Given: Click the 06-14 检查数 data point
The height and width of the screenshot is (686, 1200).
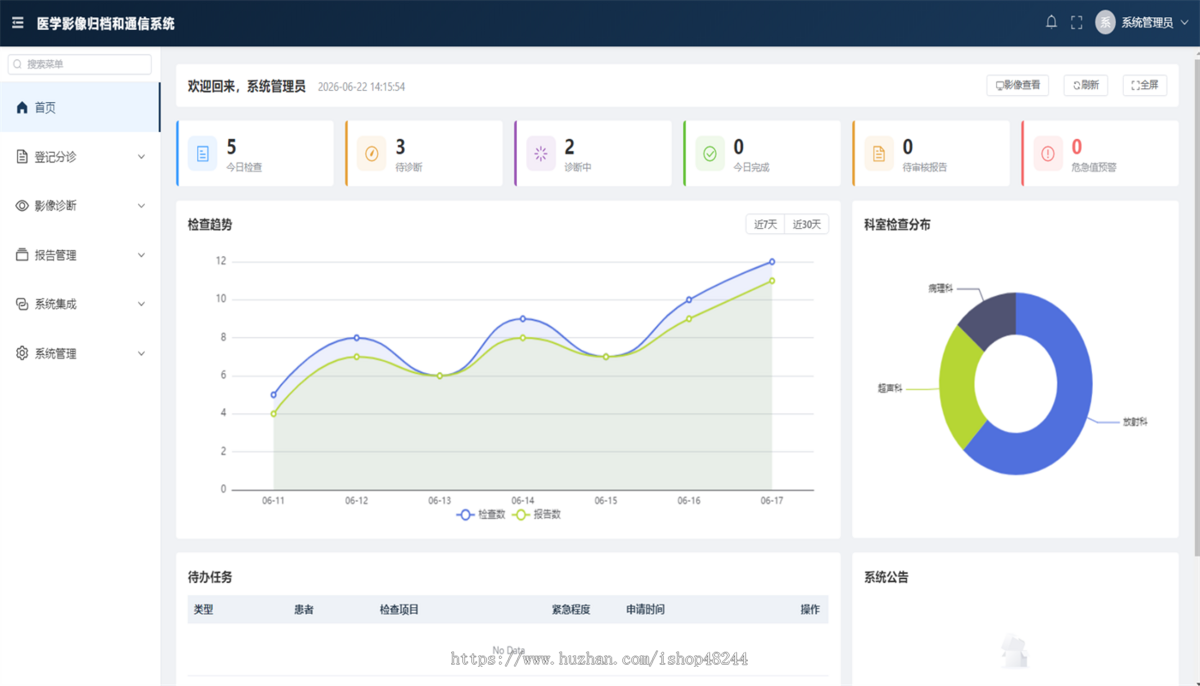Looking at the screenshot, I should click(523, 319).
